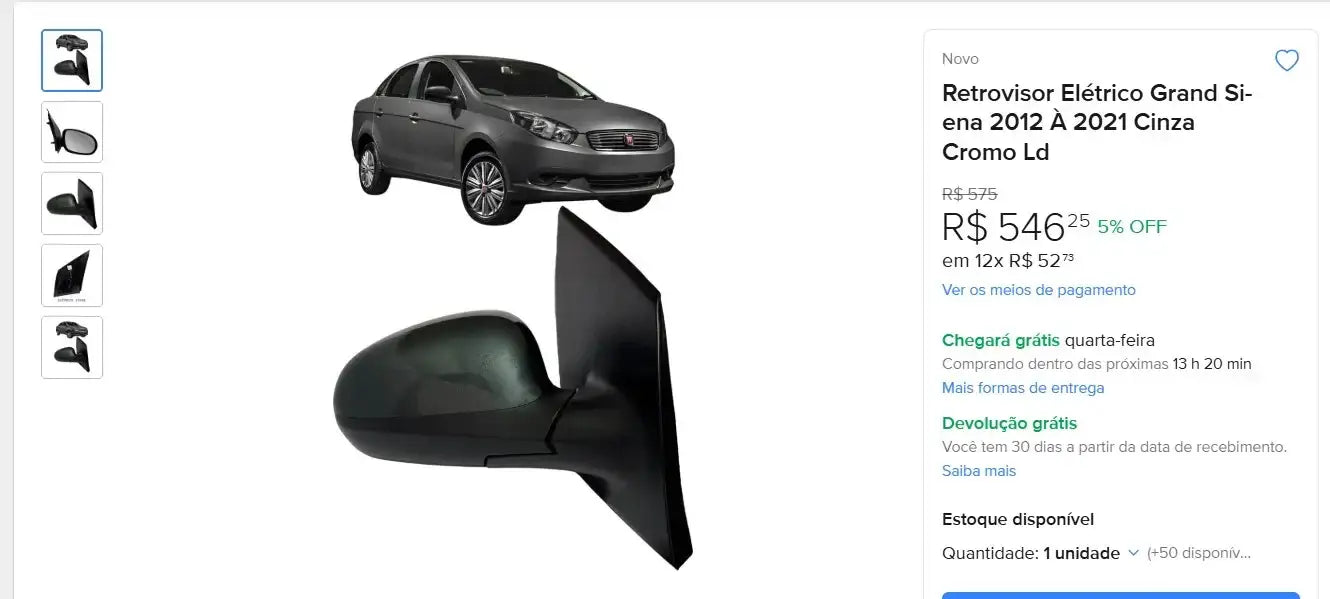Add product to favorites with heart icon
The width and height of the screenshot is (1330, 599).
click(x=1286, y=61)
